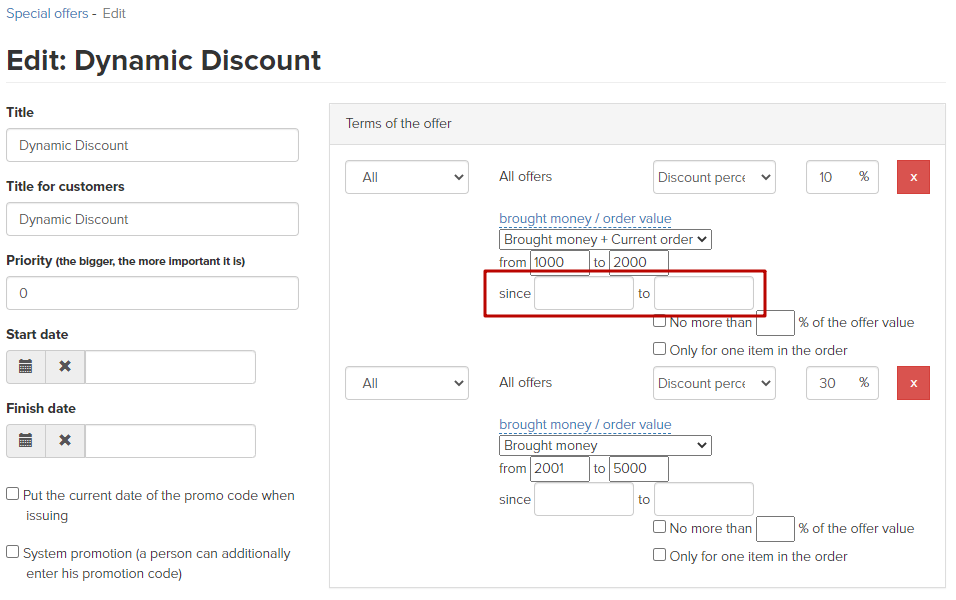Enable the second rule's 'No more than' checkbox
Image resolution: width=956 pixels, height=600 pixels.
[x=659, y=527]
